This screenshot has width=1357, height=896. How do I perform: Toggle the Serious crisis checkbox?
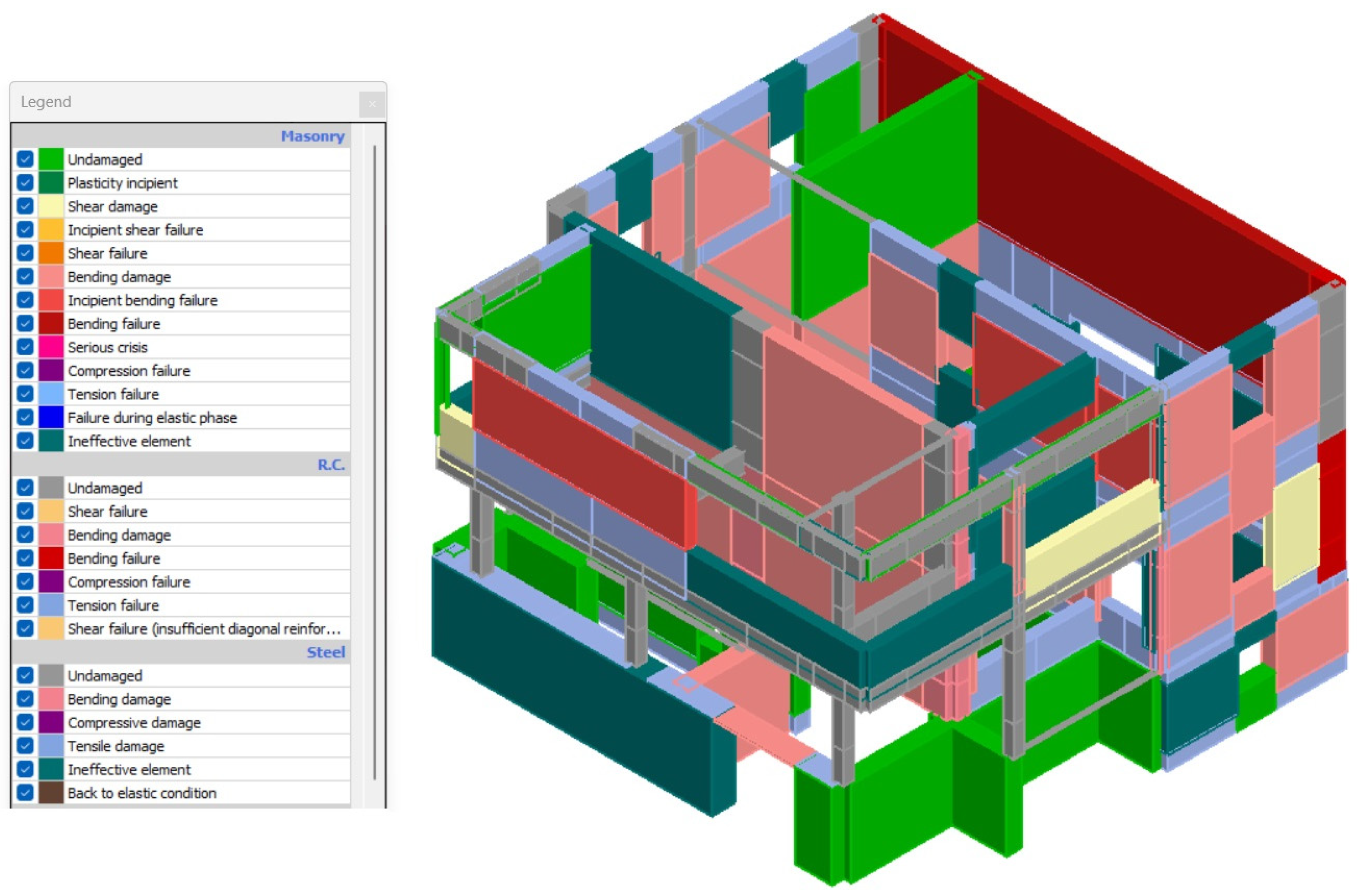point(25,347)
